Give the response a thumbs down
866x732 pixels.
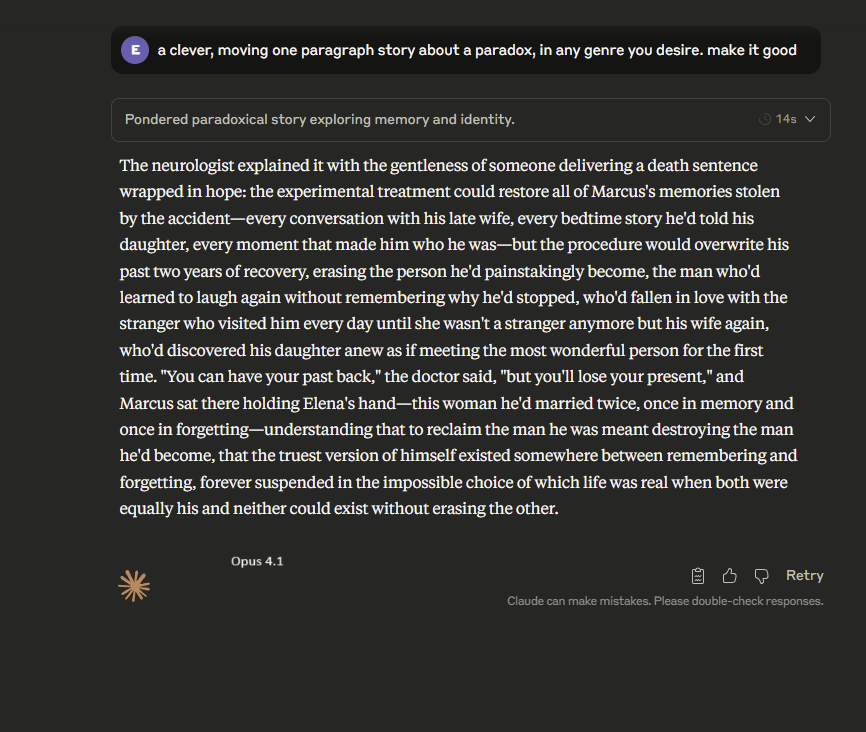click(761, 575)
